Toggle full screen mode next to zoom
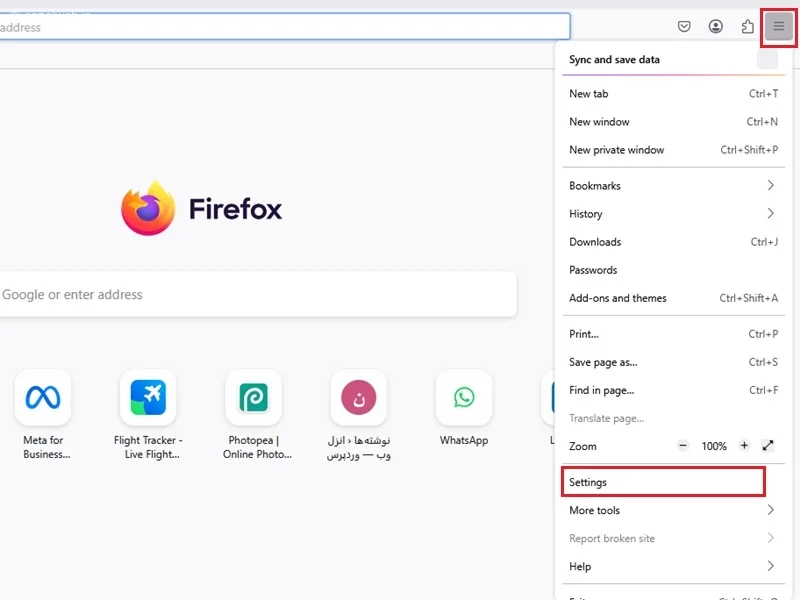This screenshot has height=600, width=800. [x=768, y=446]
